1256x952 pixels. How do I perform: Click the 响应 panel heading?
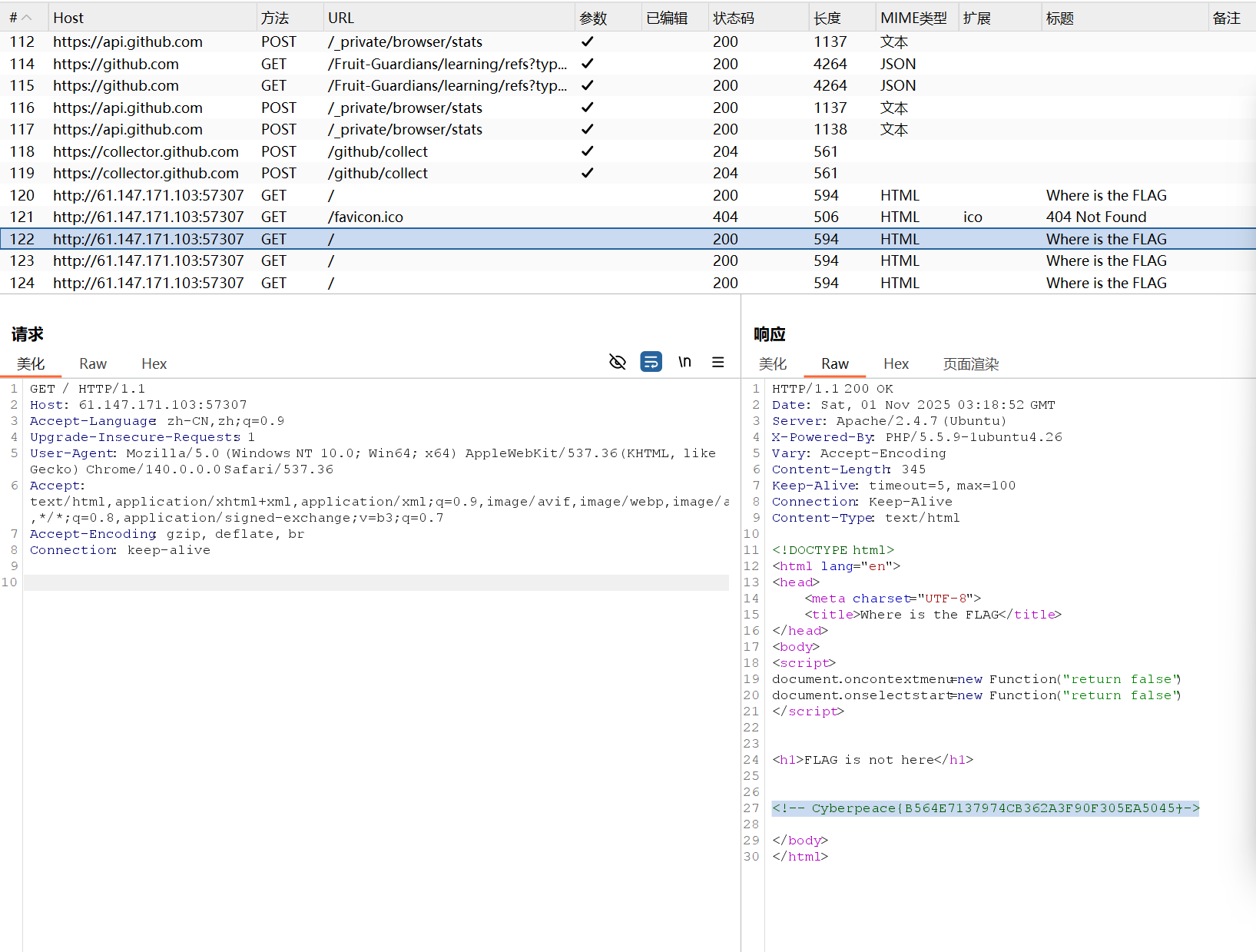770,334
